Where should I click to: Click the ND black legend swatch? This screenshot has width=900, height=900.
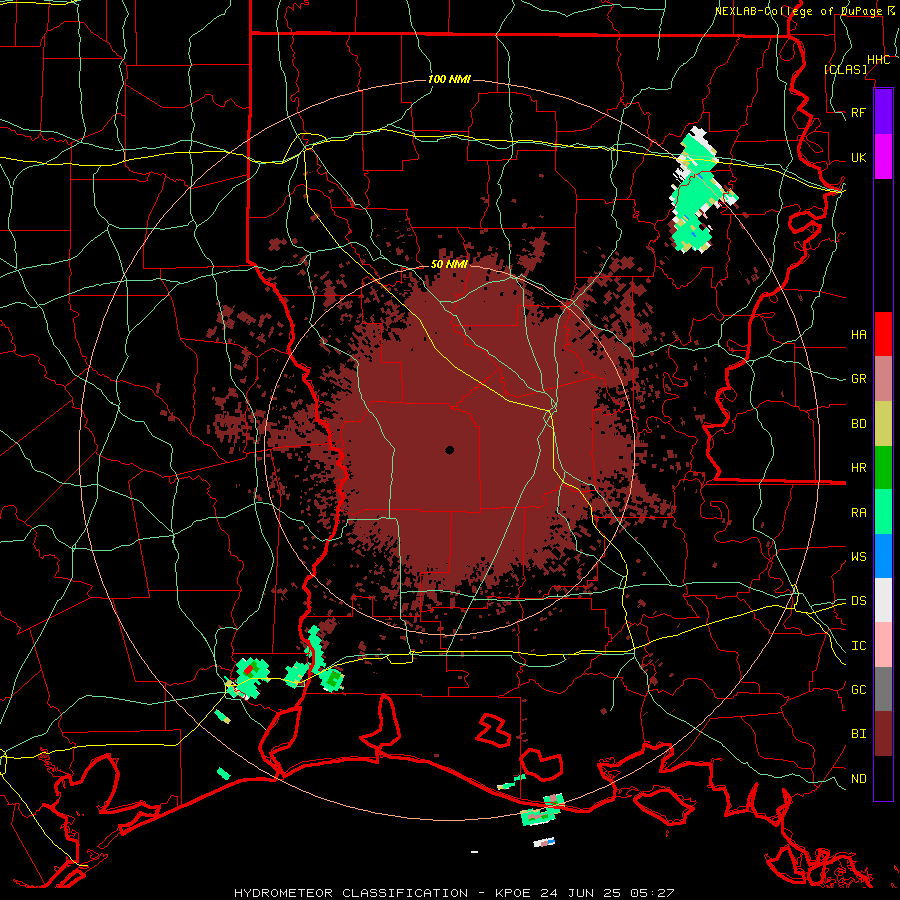[883, 778]
